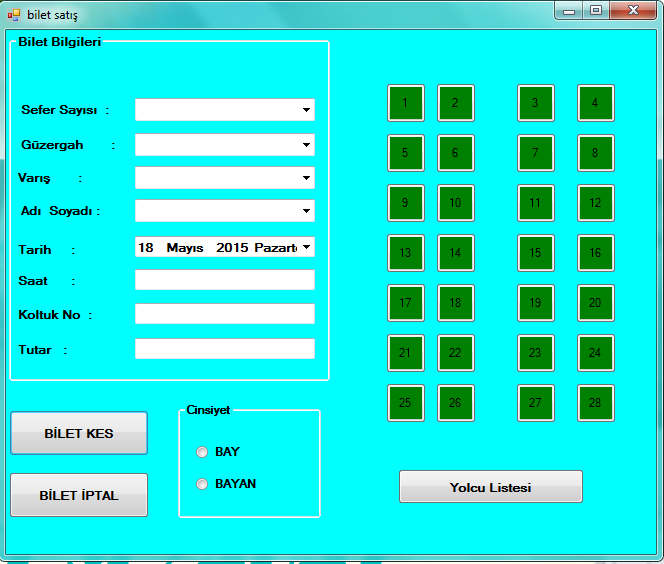Screen dimensions: 664x564
Task: Choose green seat button 9
Action: click(406, 203)
